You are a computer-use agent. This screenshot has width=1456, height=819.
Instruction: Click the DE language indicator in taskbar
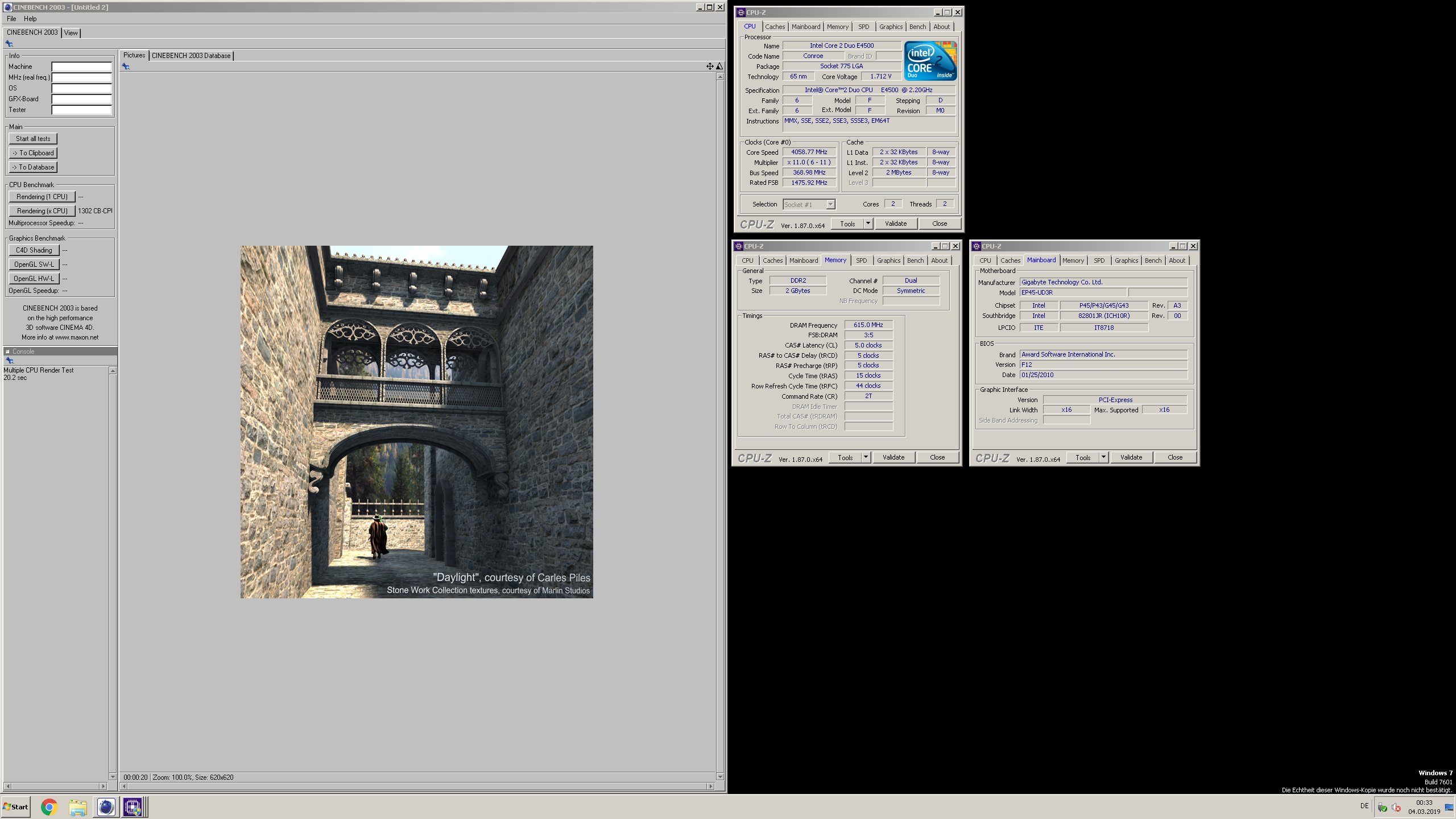[1364, 806]
